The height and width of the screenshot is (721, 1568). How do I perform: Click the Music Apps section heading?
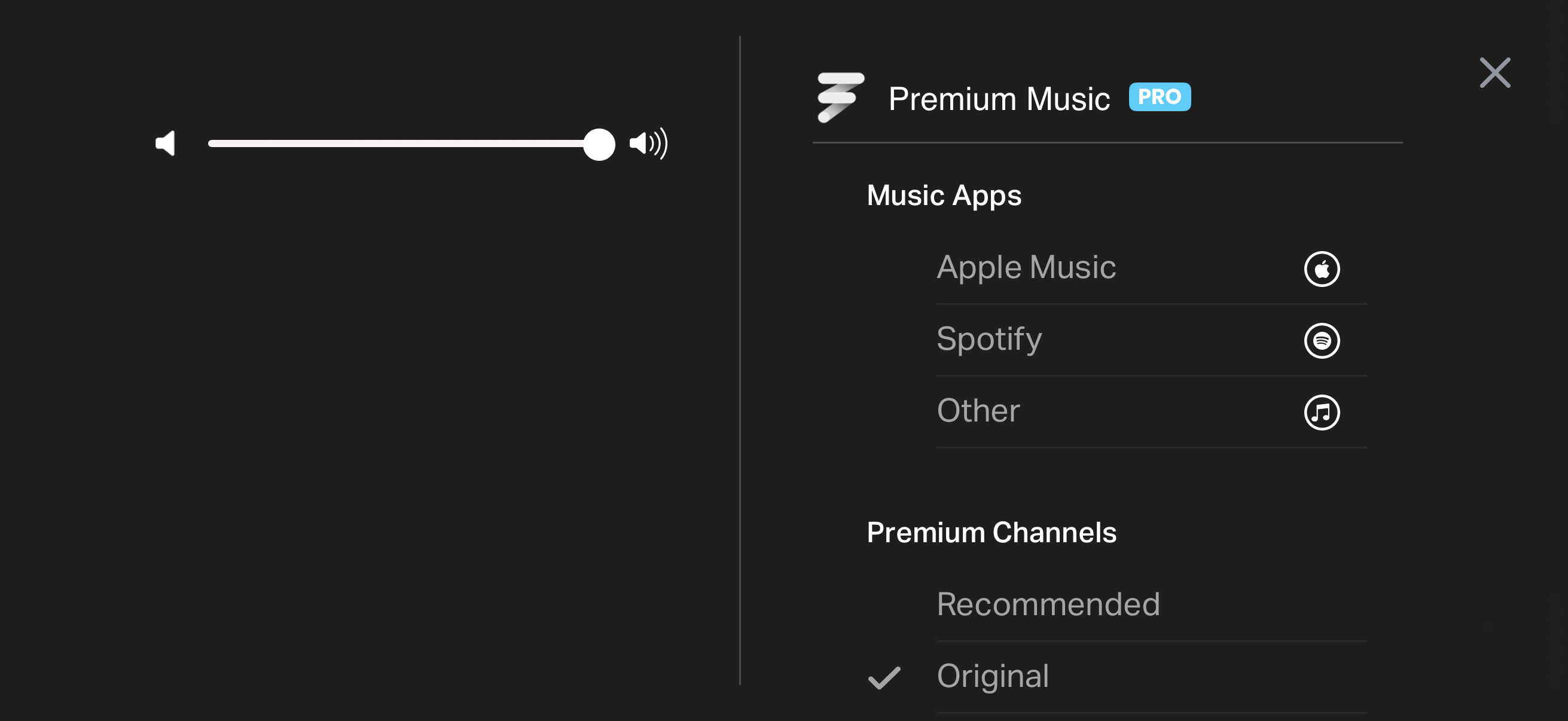(x=944, y=196)
